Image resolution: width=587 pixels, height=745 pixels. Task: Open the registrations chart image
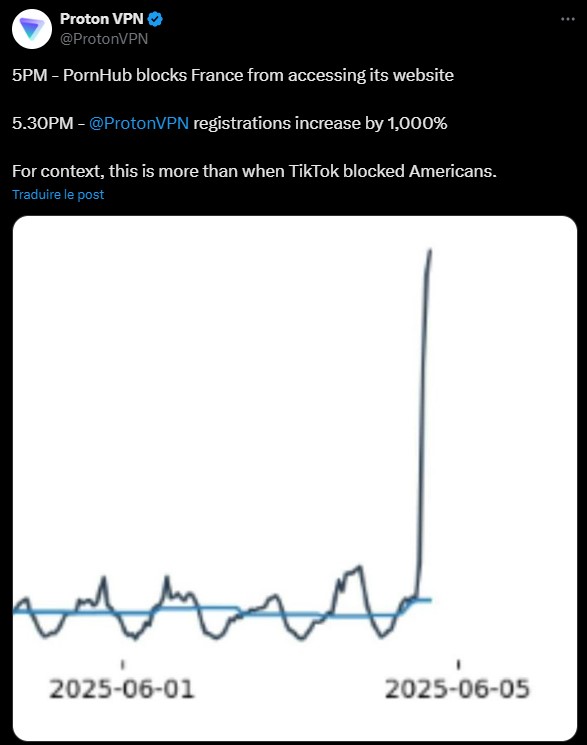click(x=295, y=478)
